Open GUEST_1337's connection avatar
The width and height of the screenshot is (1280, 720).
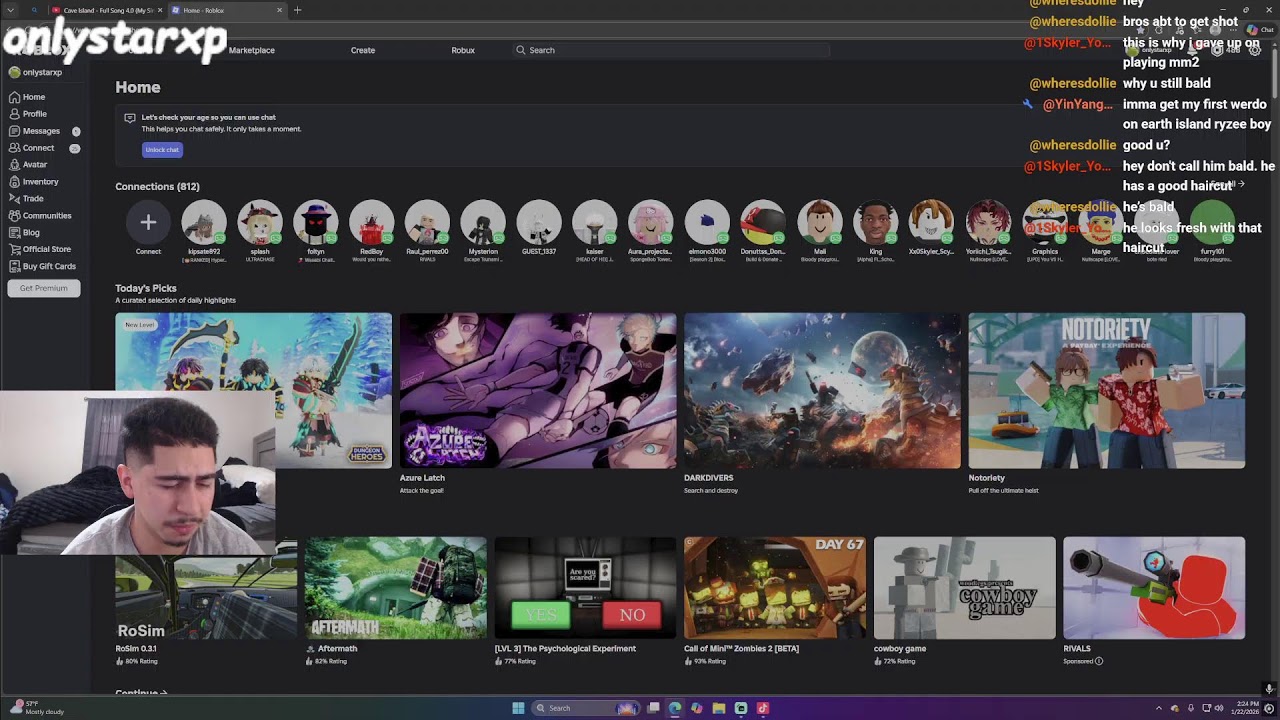click(539, 223)
